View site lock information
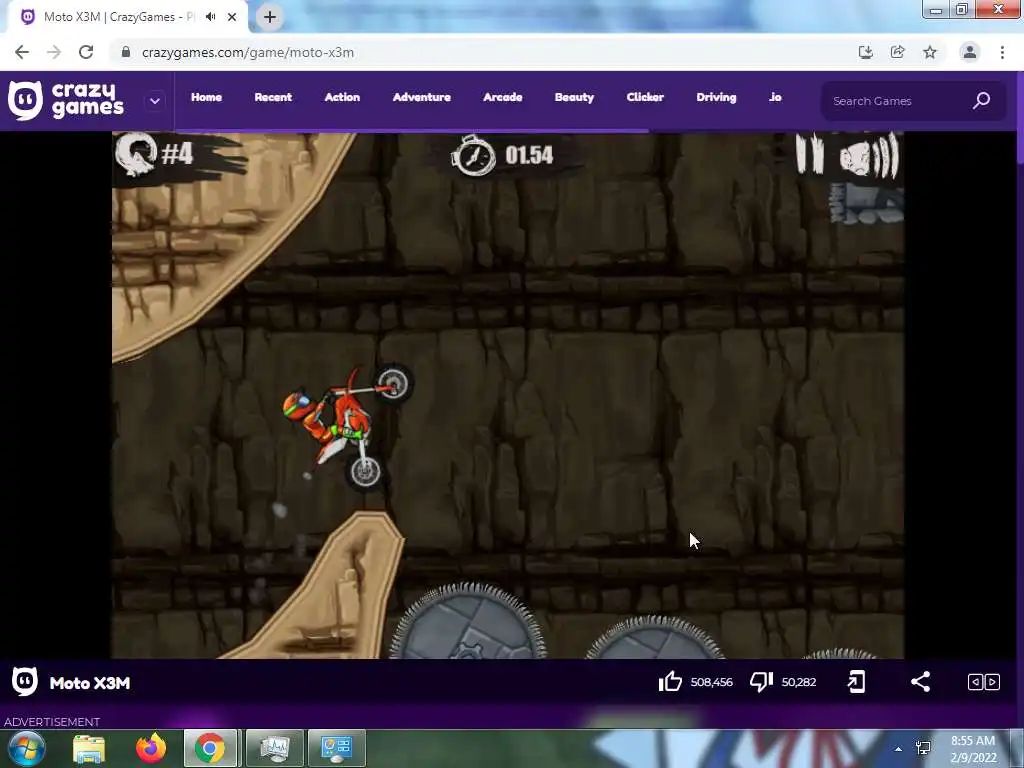This screenshot has width=1024, height=768. (x=125, y=52)
